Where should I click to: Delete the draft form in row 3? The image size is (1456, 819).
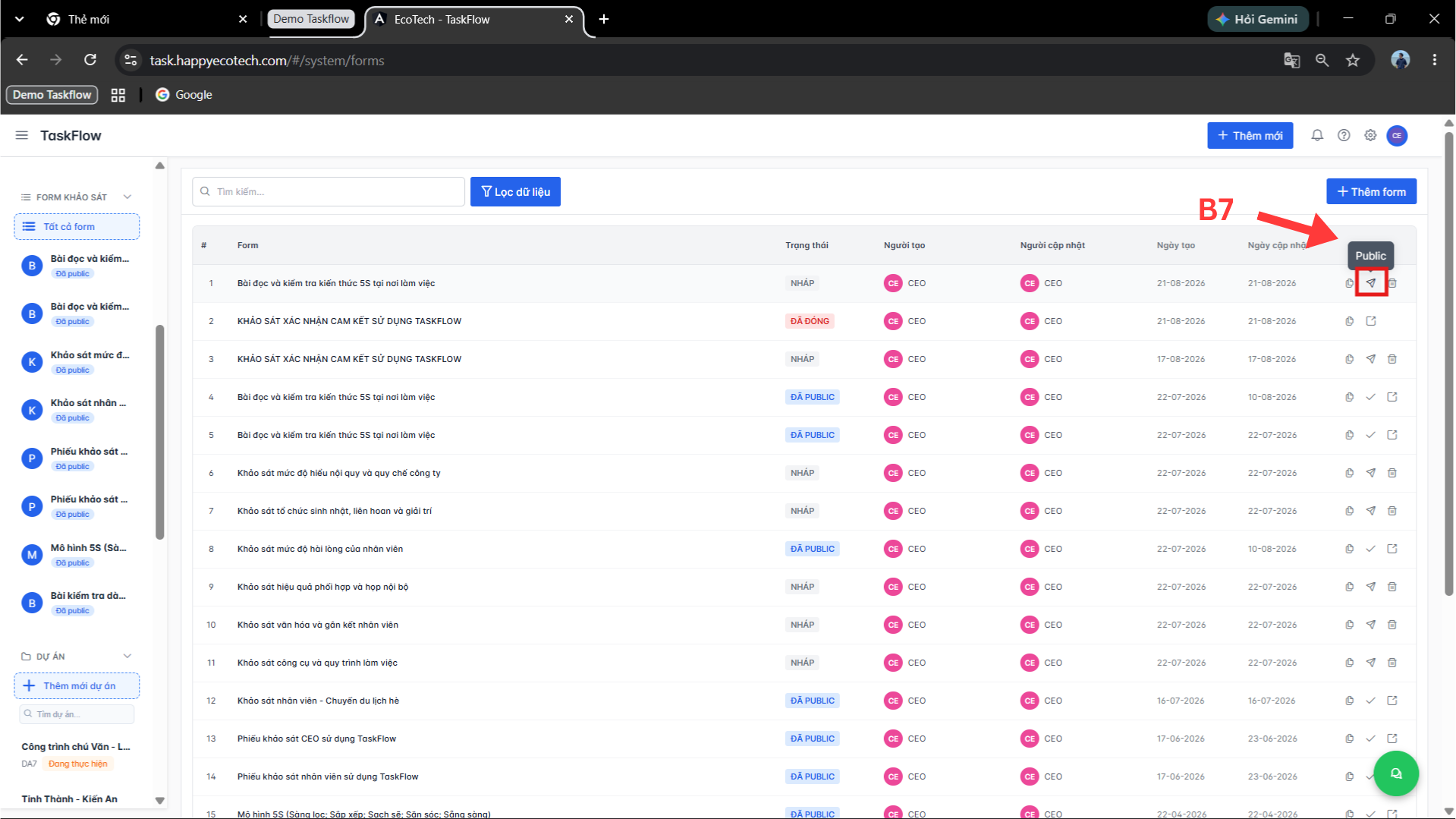click(1392, 359)
